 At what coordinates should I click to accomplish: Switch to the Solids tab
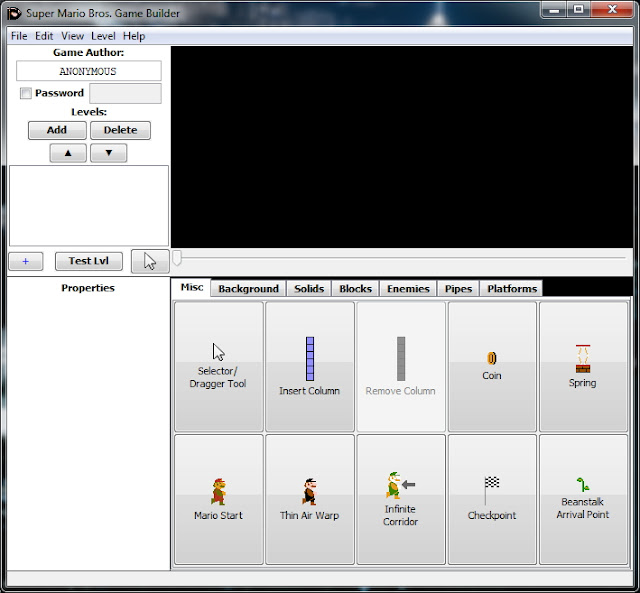click(x=309, y=289)
